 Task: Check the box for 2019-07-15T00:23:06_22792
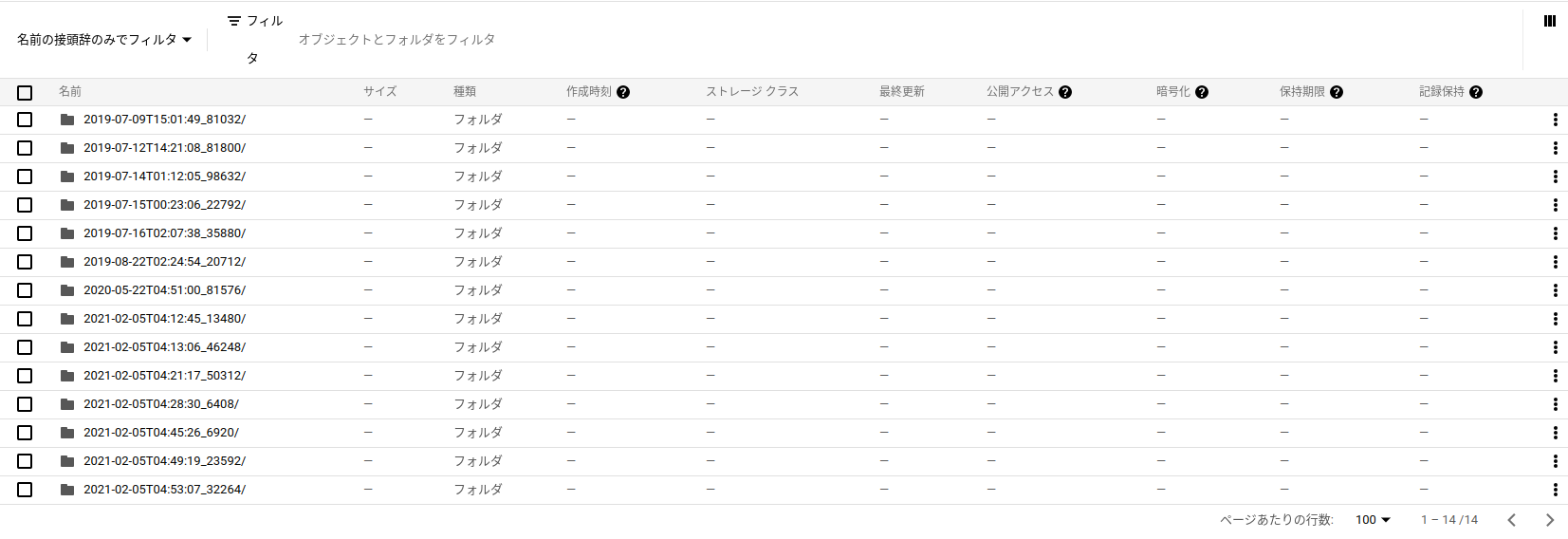25,205
